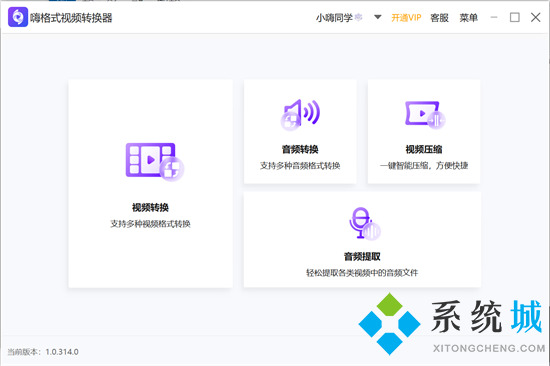
Task: Expand the user account dropdown arrow
Action: click(377, 17)
